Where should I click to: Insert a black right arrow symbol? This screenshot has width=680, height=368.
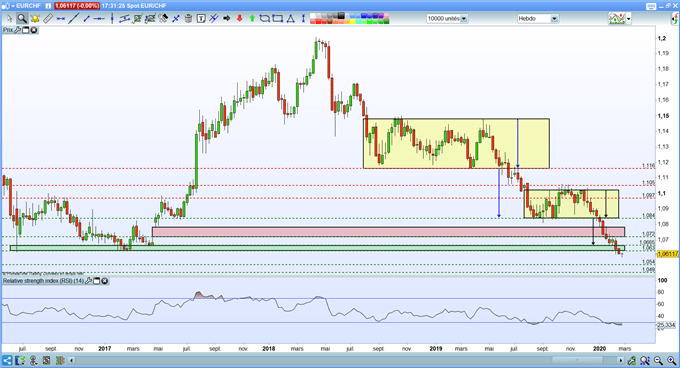pos(227,19)
